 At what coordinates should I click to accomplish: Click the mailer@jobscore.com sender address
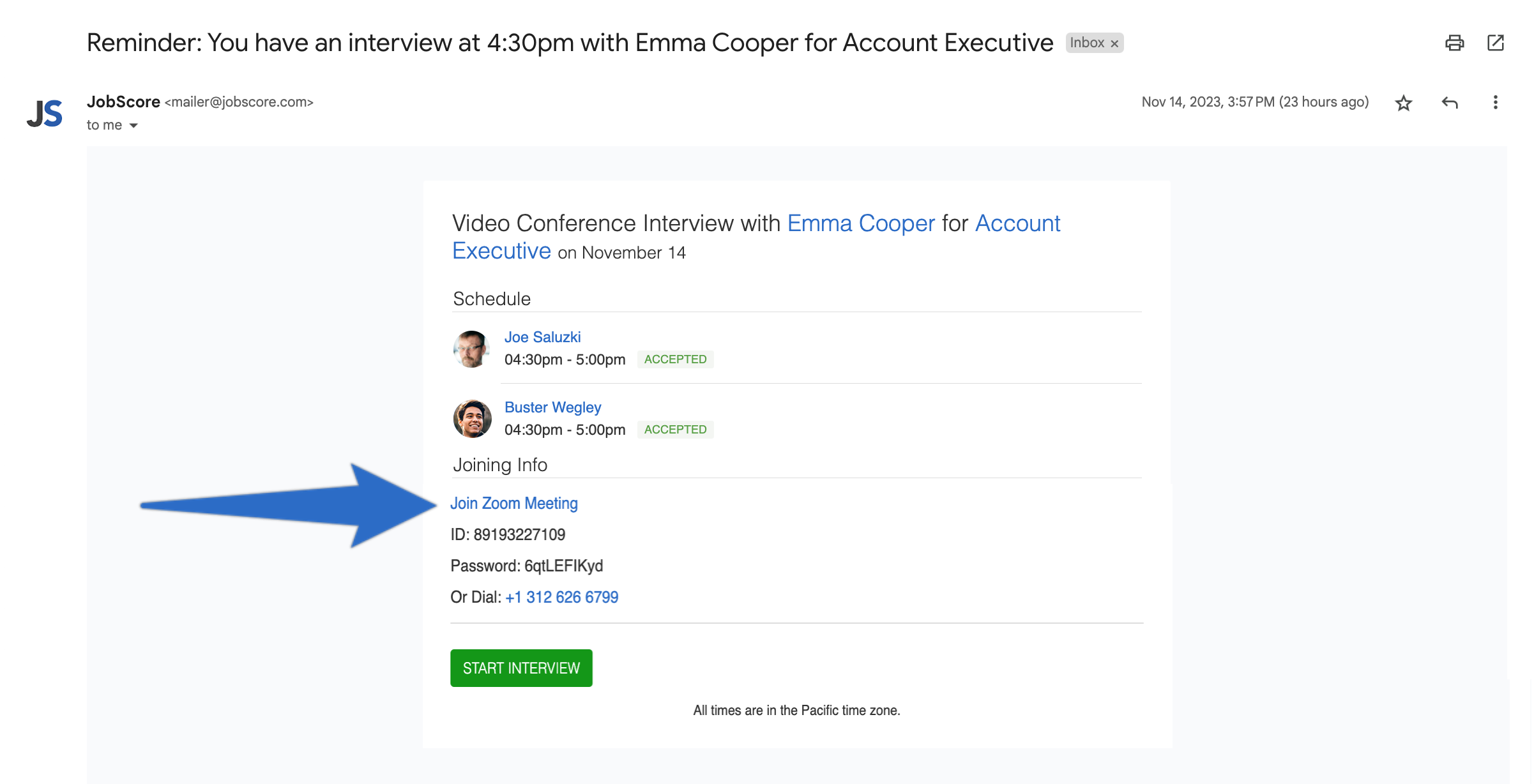coord(239,102)
